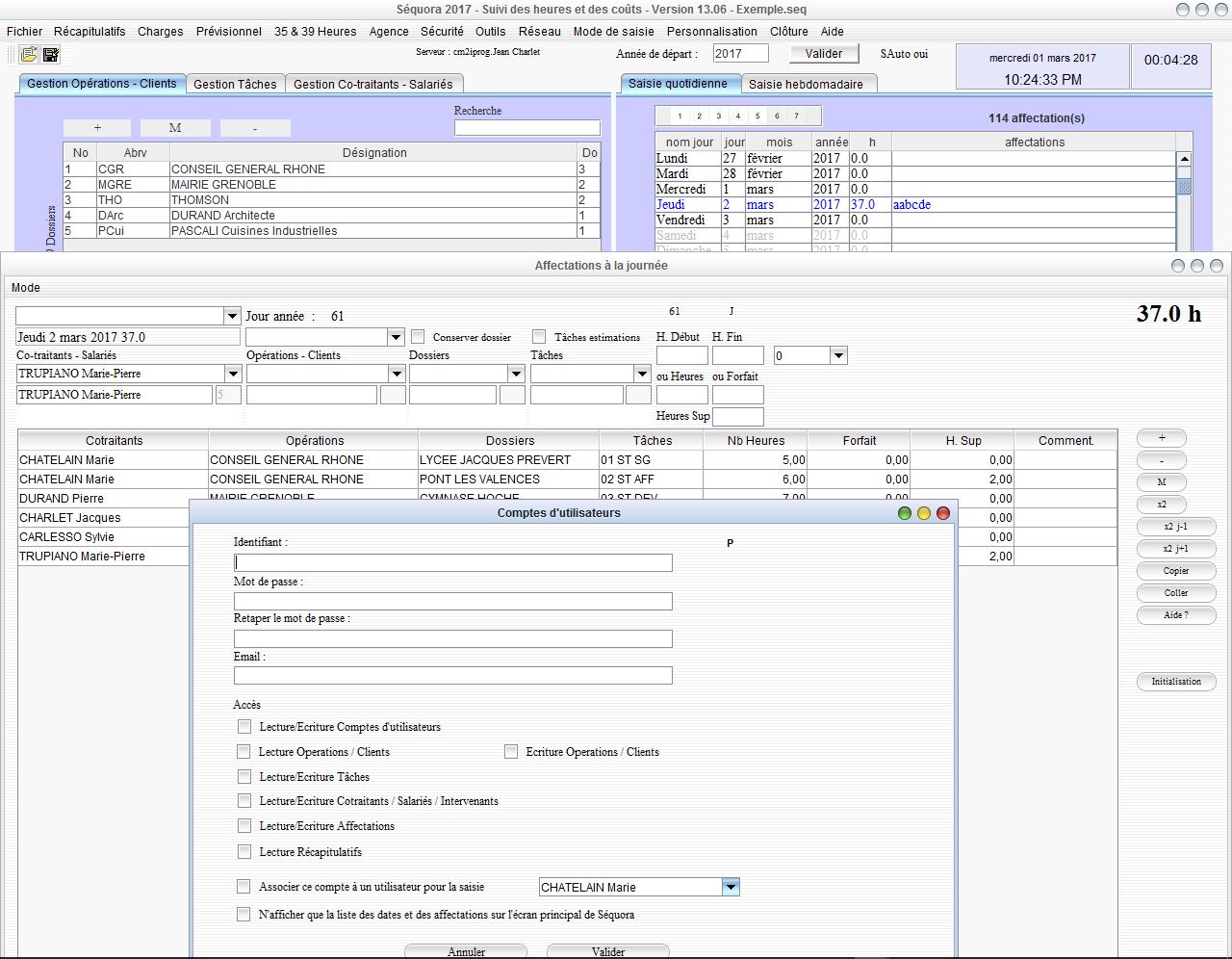
Task: Click Valider next to Année de départ
Action: coord(823,53)
